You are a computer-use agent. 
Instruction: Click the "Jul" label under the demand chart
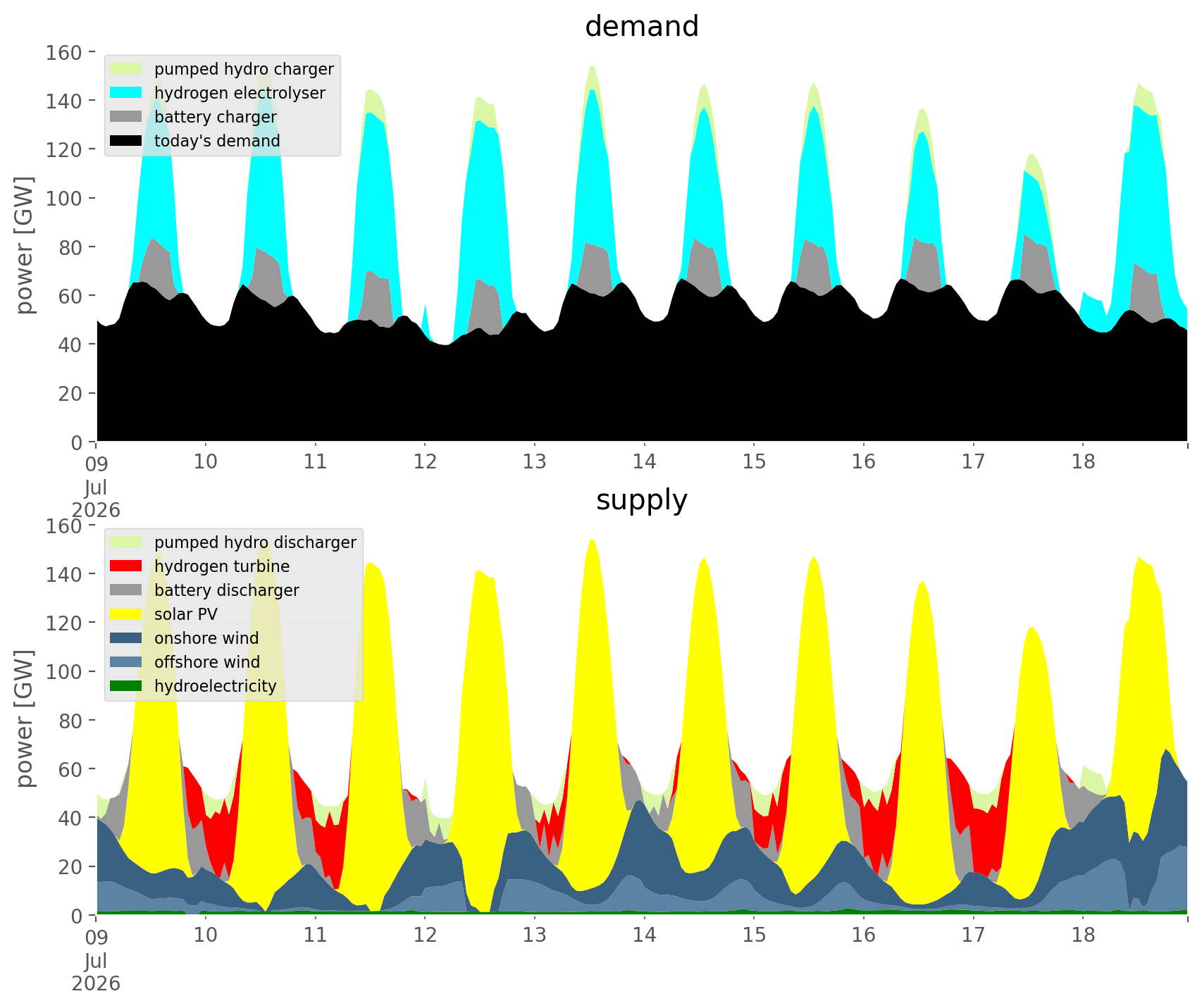96,487
